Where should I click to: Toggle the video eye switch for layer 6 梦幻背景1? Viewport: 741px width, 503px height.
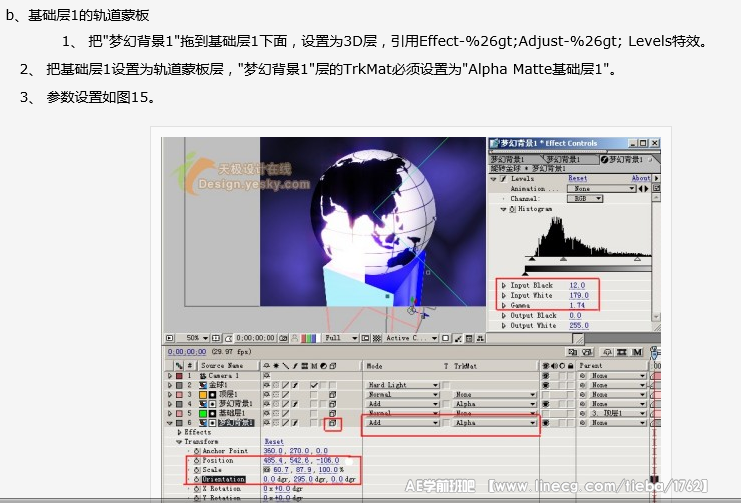click(x=546, y=423)
